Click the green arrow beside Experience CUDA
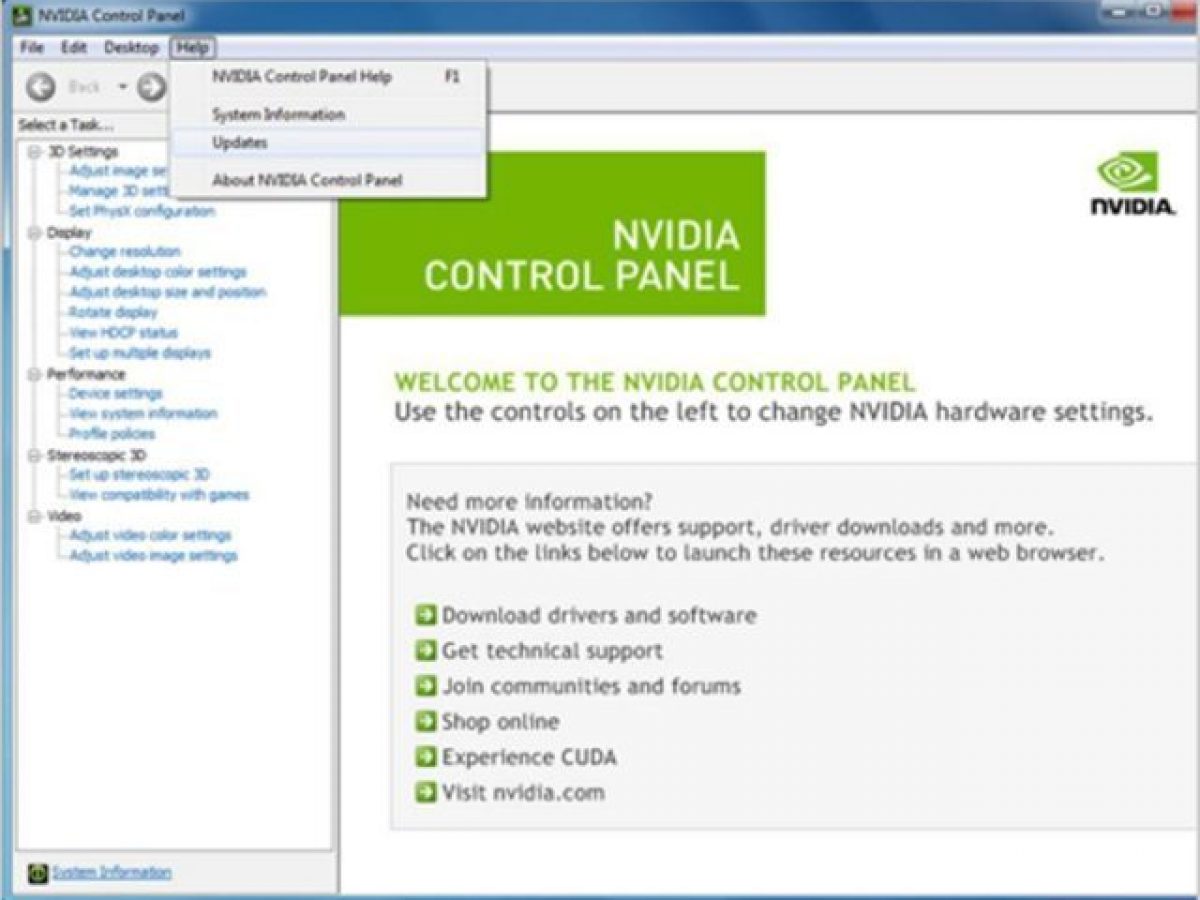Screen dimensions: 1200x900 (x=426, y=758)
